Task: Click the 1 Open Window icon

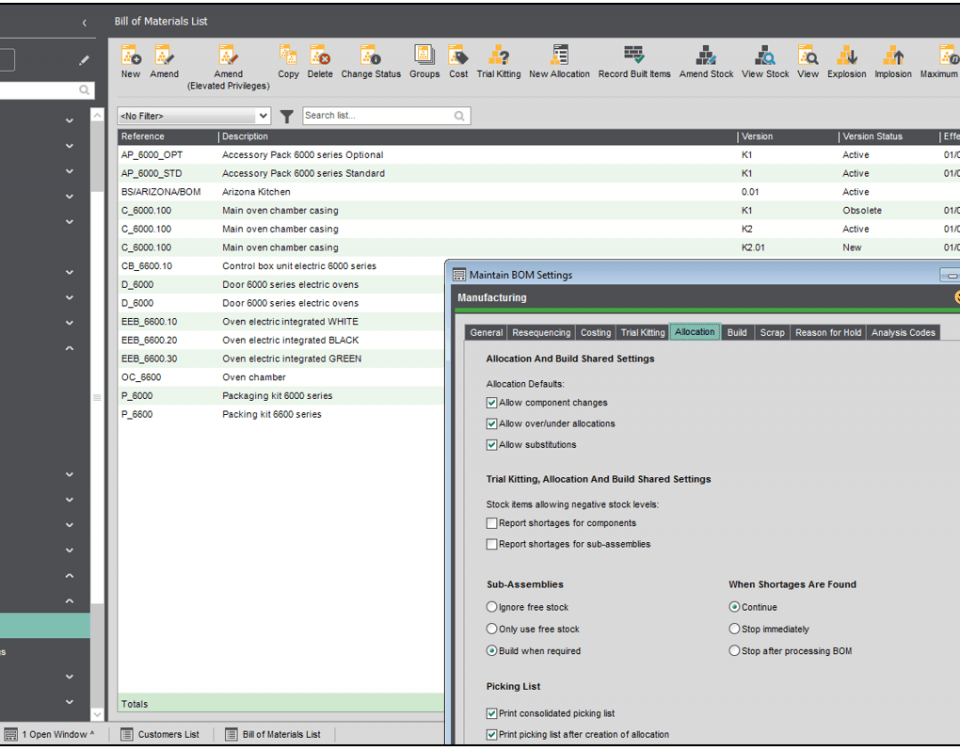Action: pos(10,733)
